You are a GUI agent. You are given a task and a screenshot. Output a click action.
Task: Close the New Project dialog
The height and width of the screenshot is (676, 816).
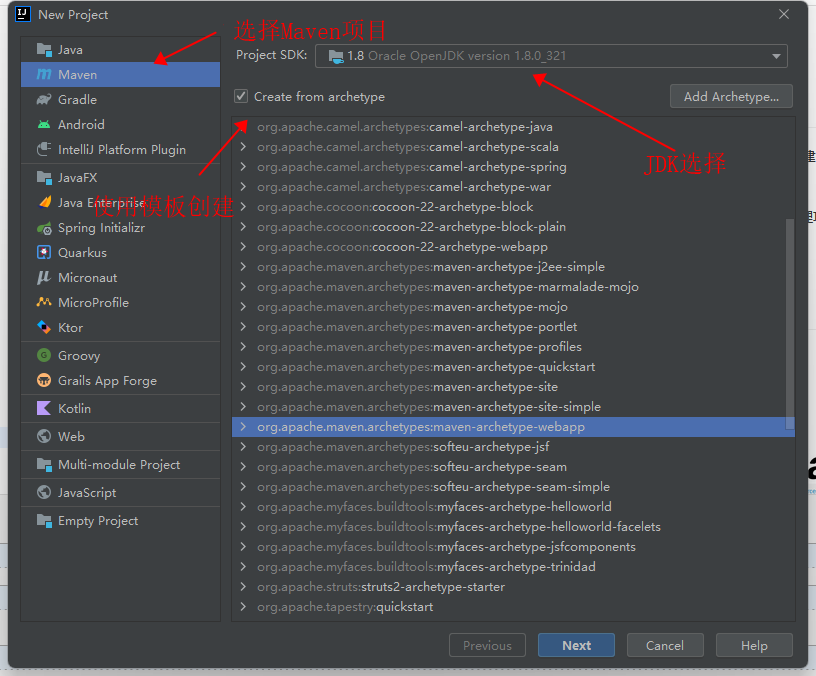[x=784, y=15]
